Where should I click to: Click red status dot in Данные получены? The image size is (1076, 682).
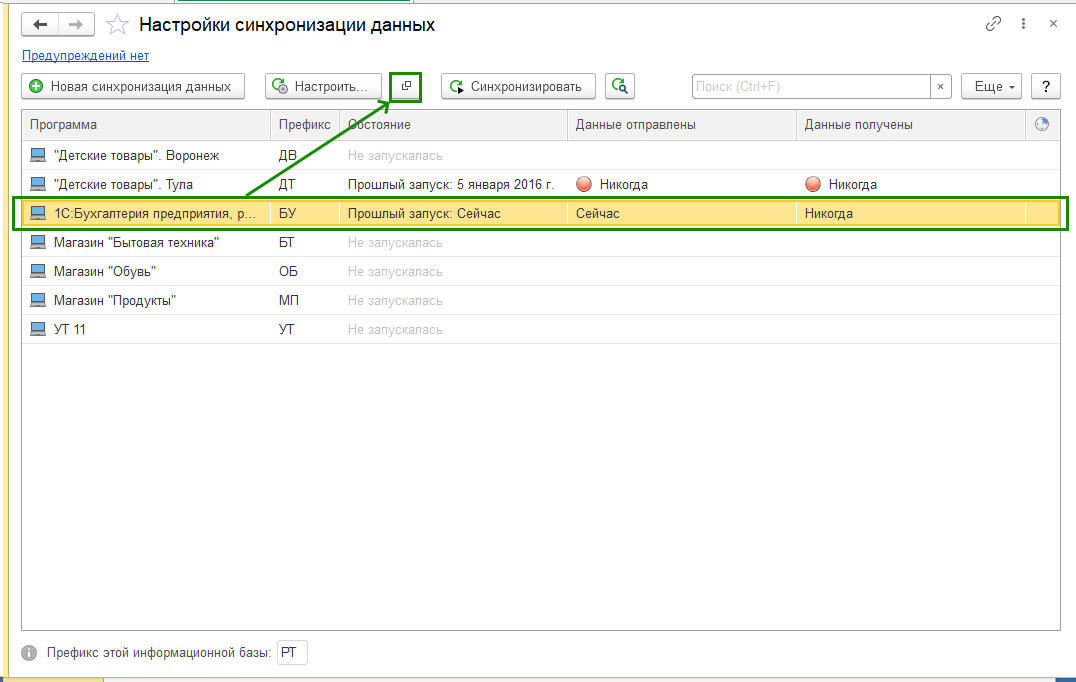tap(813, 184)
